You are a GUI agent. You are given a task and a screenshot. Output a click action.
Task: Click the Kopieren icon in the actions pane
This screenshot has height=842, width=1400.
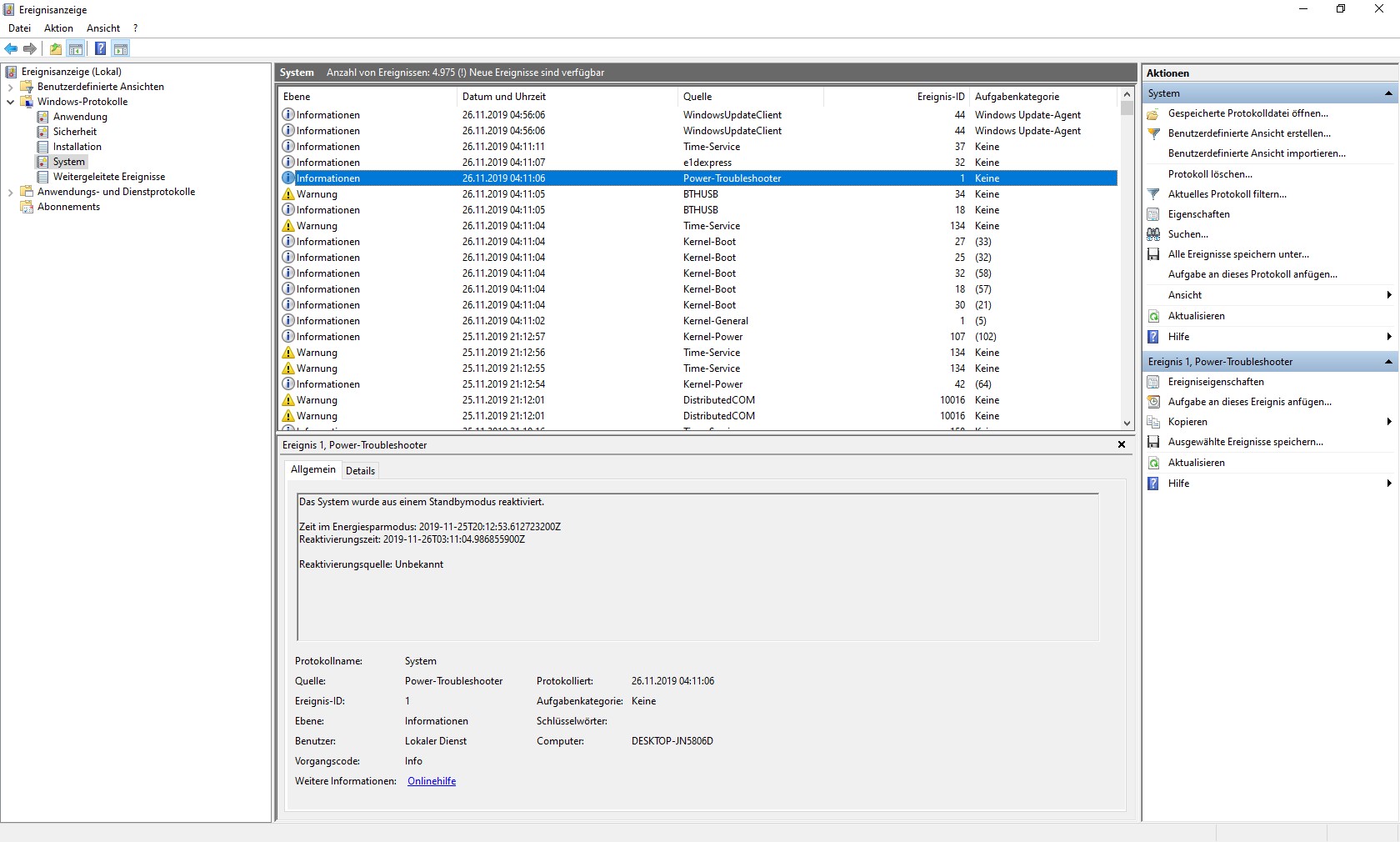click(1153, 422)
